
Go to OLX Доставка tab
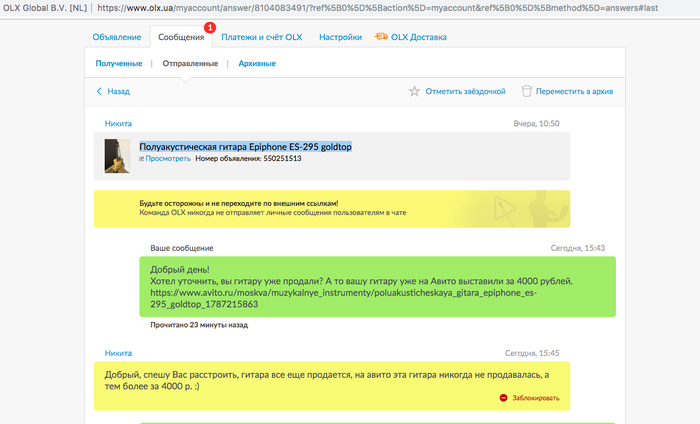tap(419, 37)
